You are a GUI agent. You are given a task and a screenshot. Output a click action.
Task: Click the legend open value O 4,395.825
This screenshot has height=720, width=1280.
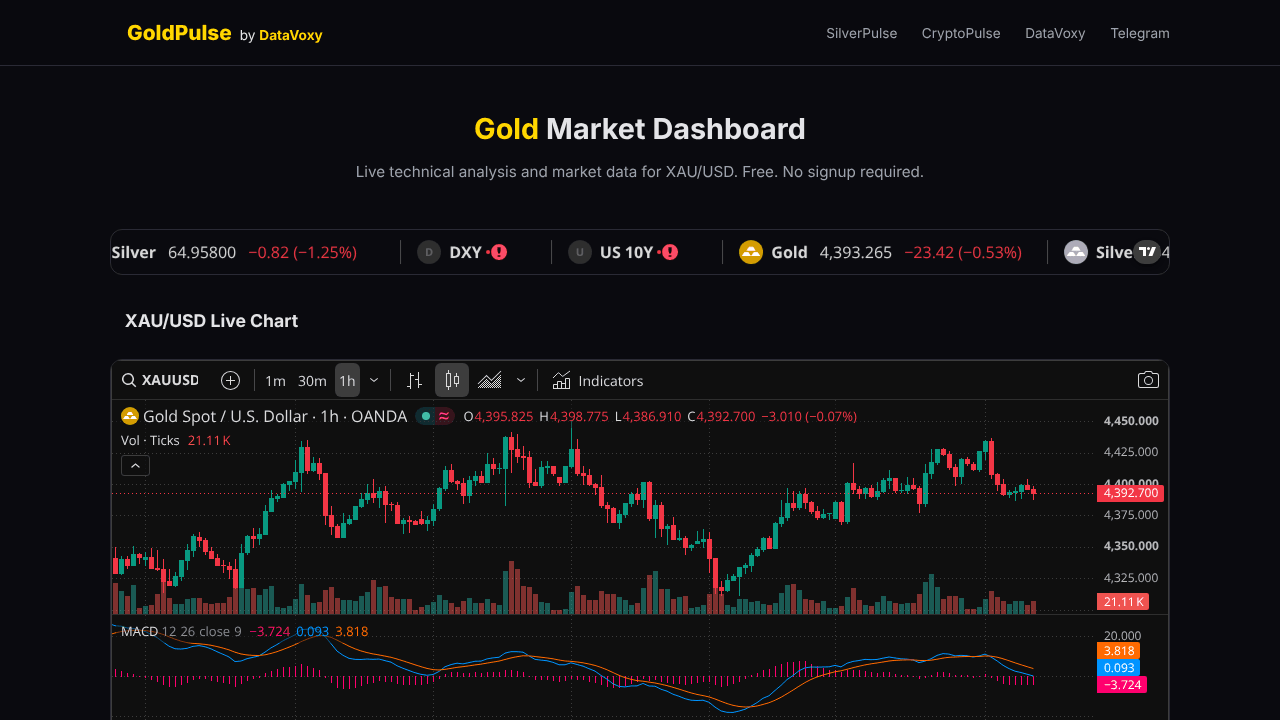pyautogui.click(x=498, y=416)
